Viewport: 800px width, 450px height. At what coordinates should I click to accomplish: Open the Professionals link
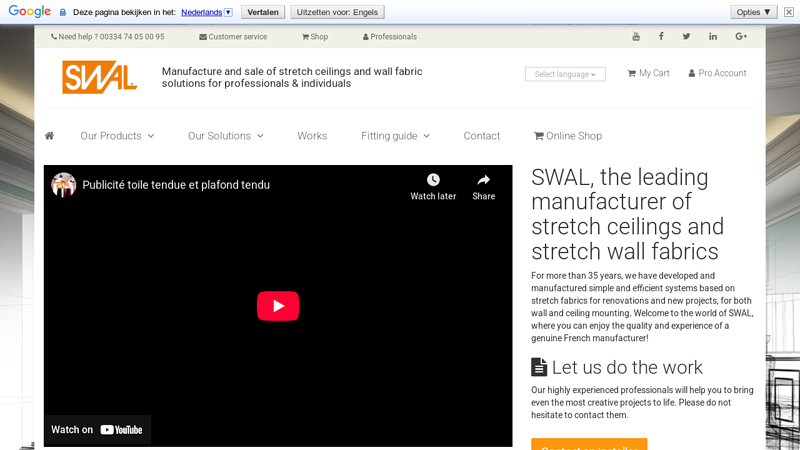point(390,37)
